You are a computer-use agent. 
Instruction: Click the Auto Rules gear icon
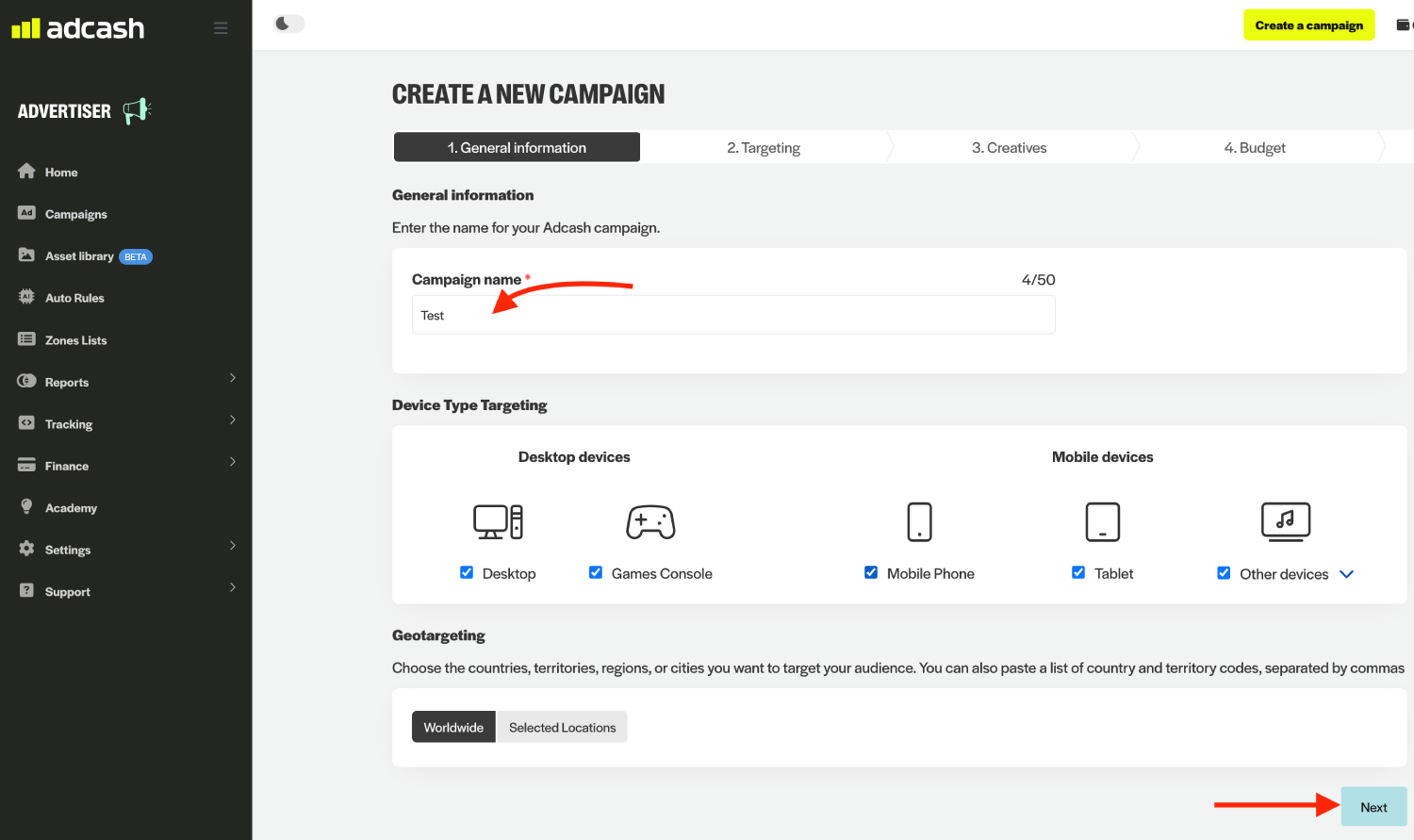pos(26,297)
